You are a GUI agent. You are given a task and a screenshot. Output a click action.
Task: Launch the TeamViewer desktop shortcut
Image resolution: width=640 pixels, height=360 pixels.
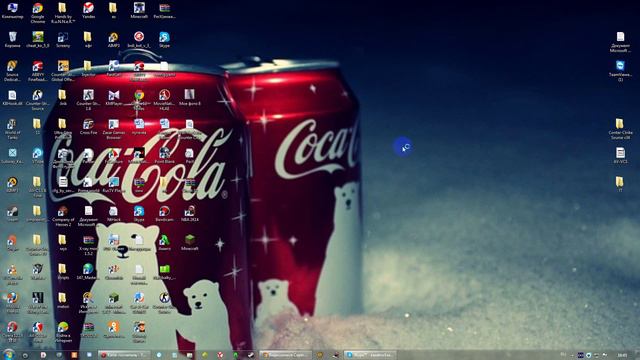pos(620,71)
